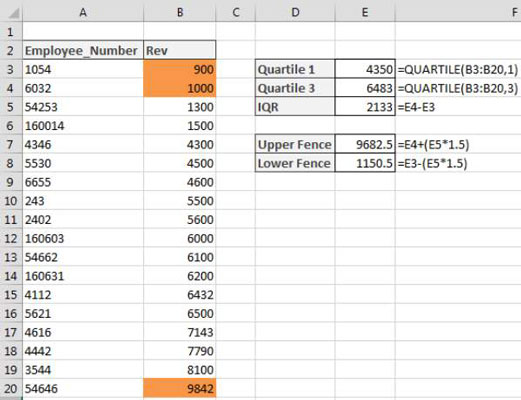Select Rev value 1500
This screenshot has width=521, height=400.
pyautogui.click(x=180, y=126)
